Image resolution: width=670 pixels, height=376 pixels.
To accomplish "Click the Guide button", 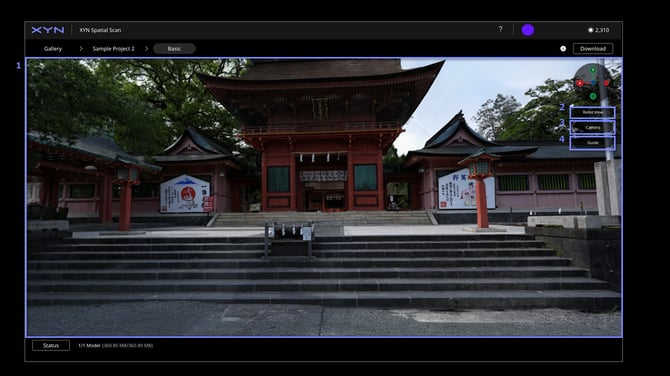I will (593, 143).
